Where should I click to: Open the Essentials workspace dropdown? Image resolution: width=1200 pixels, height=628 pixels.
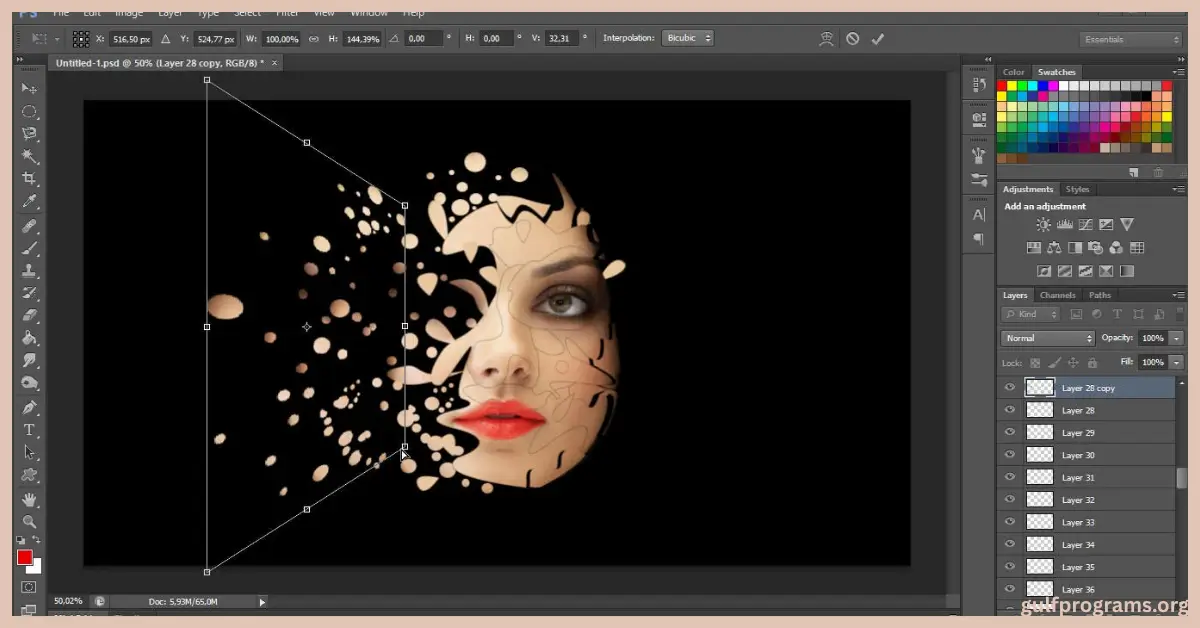[x=1131, y=39]
